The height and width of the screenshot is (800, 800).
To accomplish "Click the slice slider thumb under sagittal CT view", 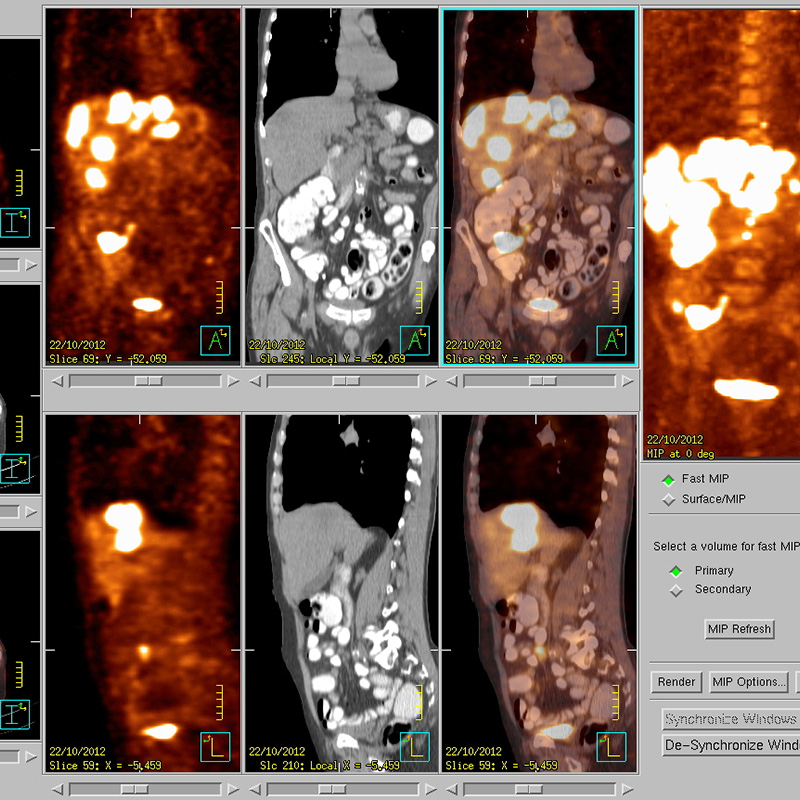I will click(332, 789).
